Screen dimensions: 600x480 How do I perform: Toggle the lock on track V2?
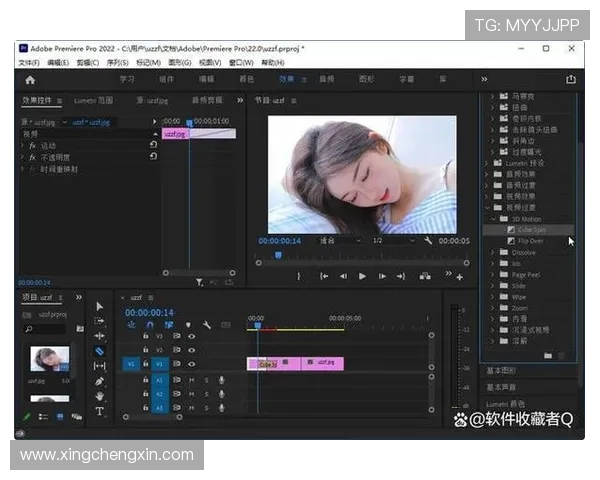click(x=145, y=350)
